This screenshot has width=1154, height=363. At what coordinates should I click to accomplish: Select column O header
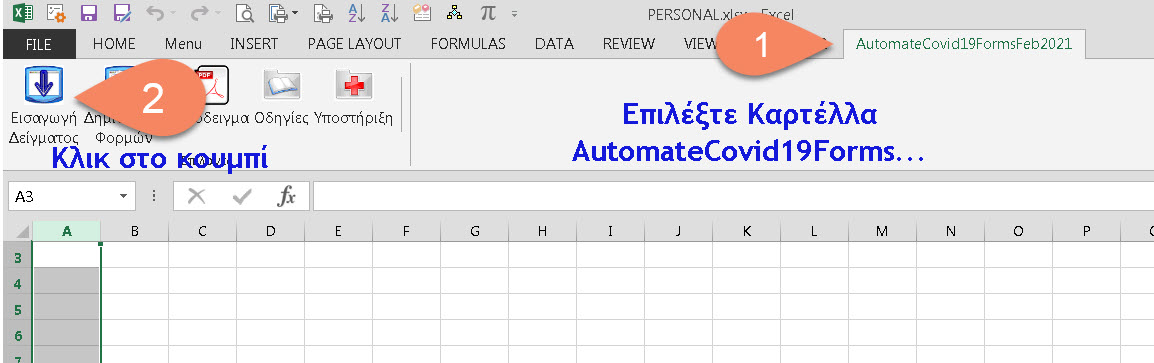pyautogui.click(x=1018, y=231)
